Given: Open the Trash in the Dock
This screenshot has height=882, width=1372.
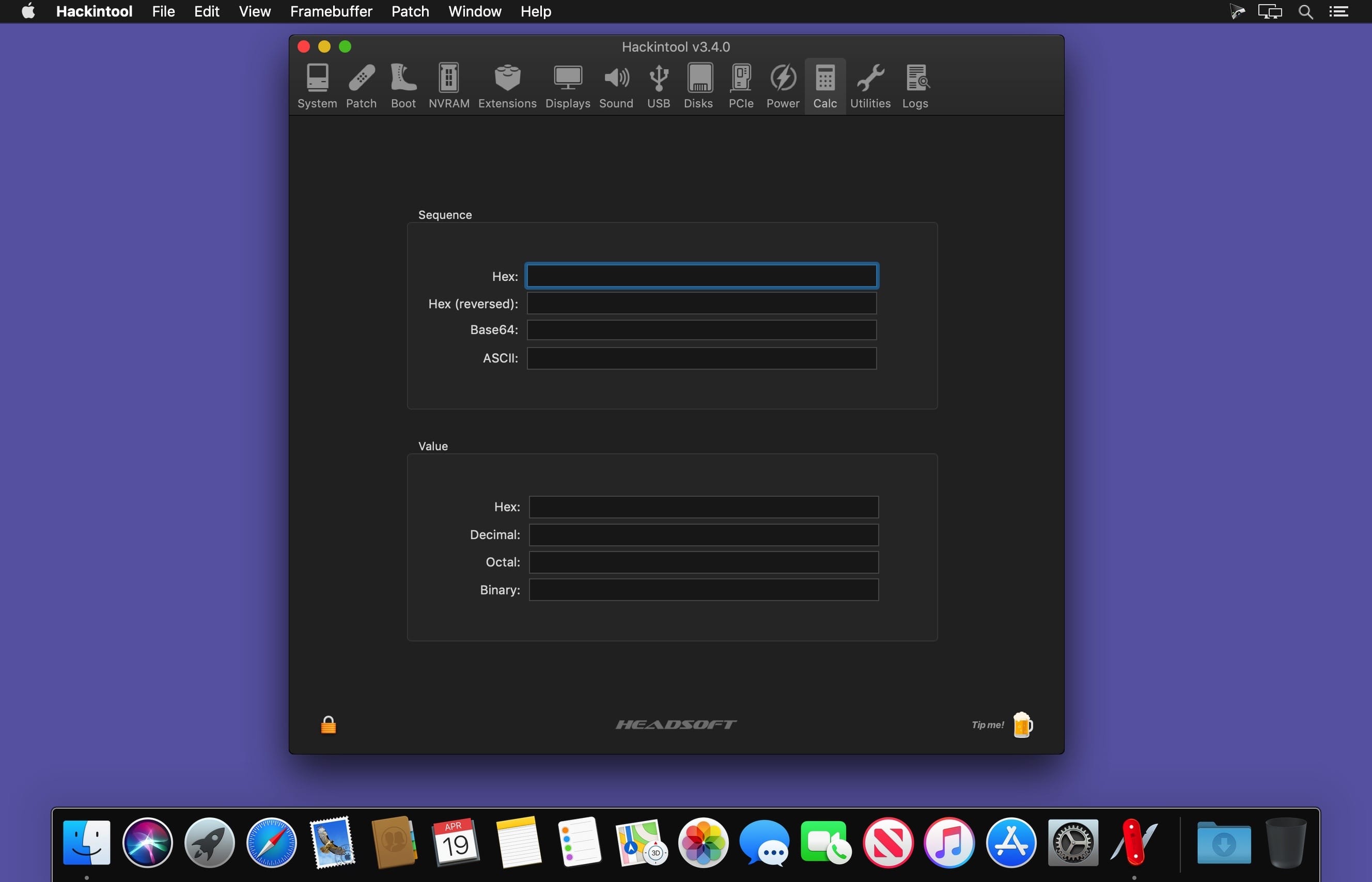Looking at the screenshot, I should [1286, 842].
